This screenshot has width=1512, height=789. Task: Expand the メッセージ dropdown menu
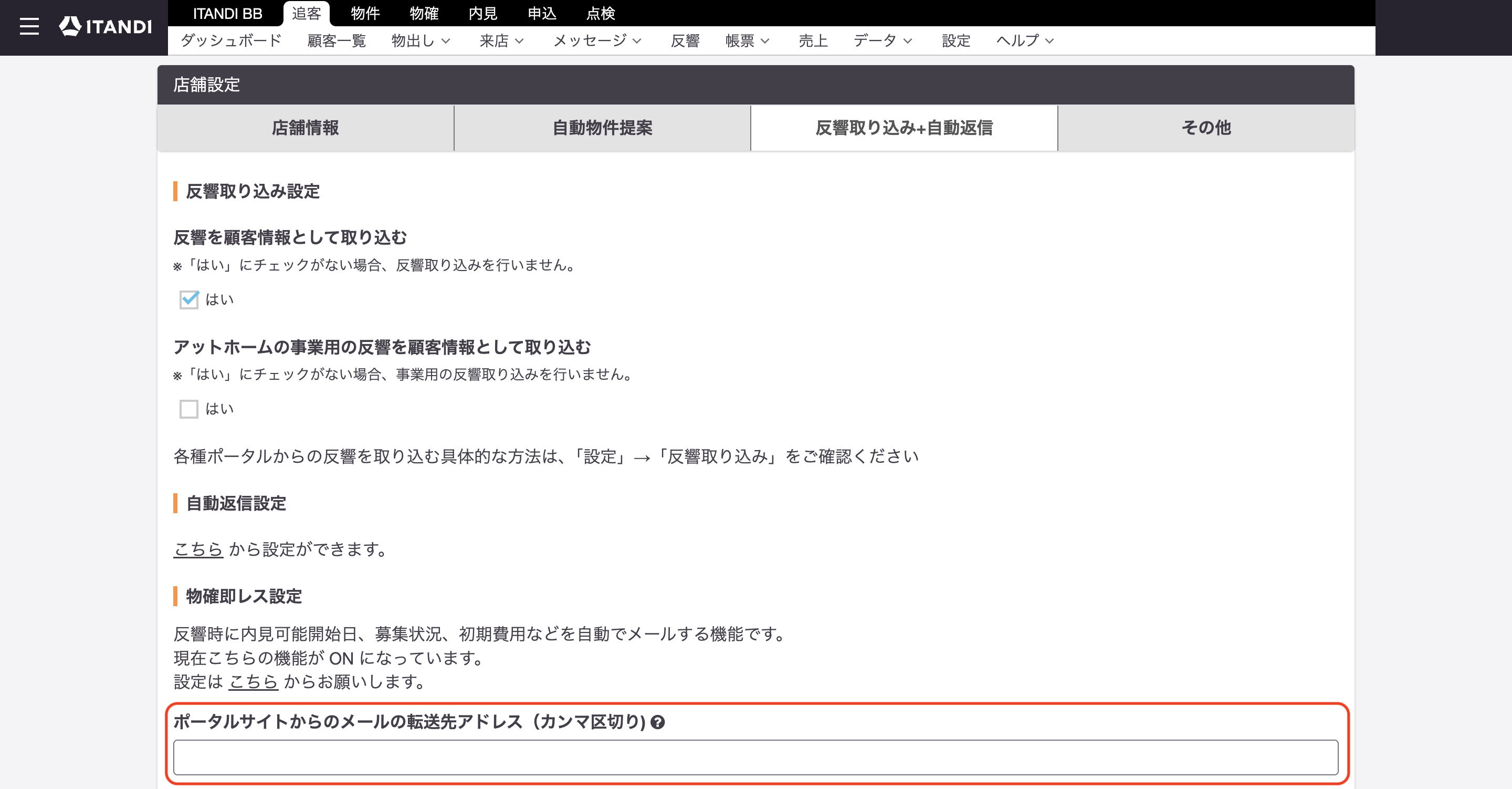click(x=597, y=40)
